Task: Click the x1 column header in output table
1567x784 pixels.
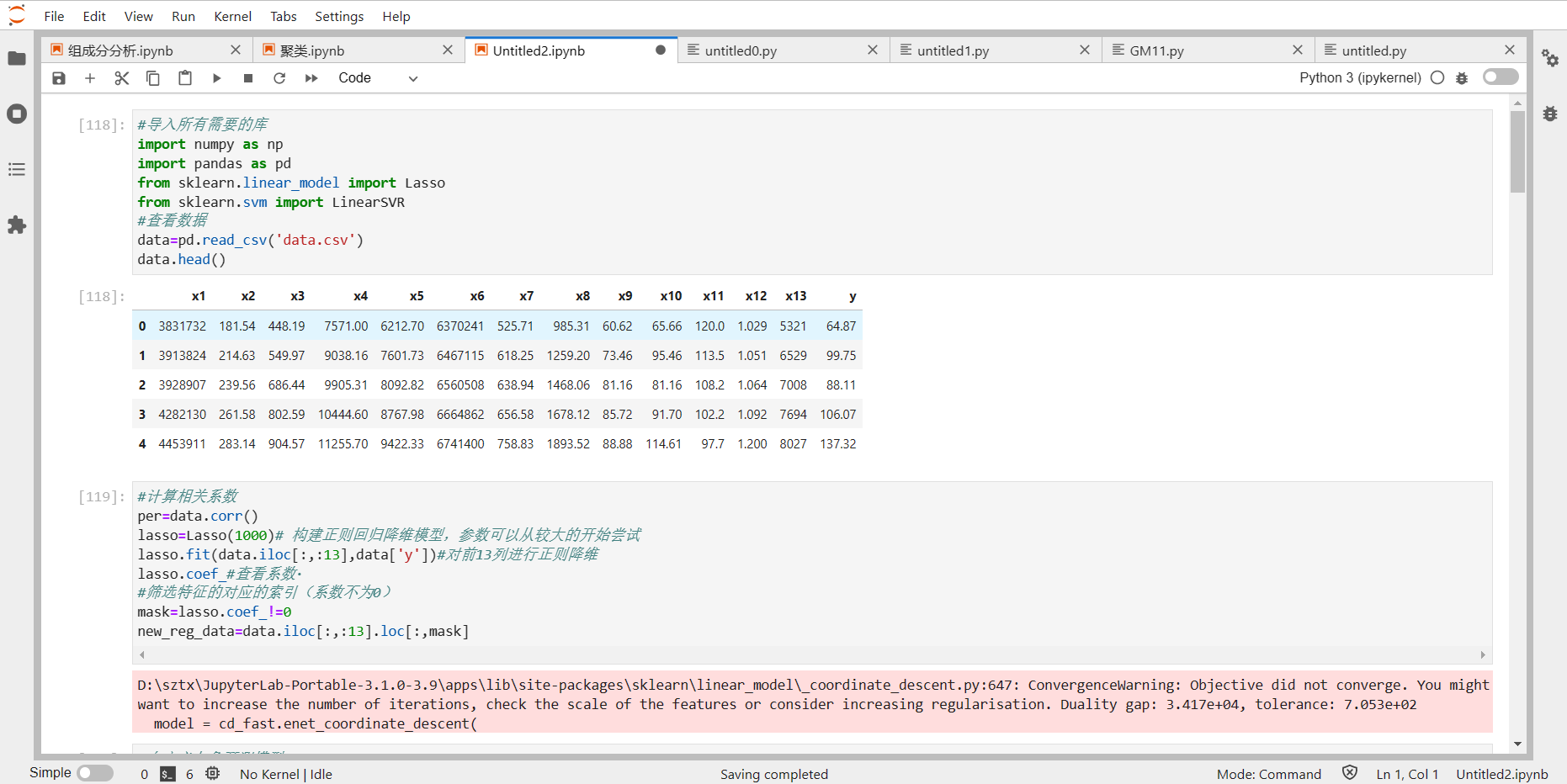Action: (x=199, y=296)
